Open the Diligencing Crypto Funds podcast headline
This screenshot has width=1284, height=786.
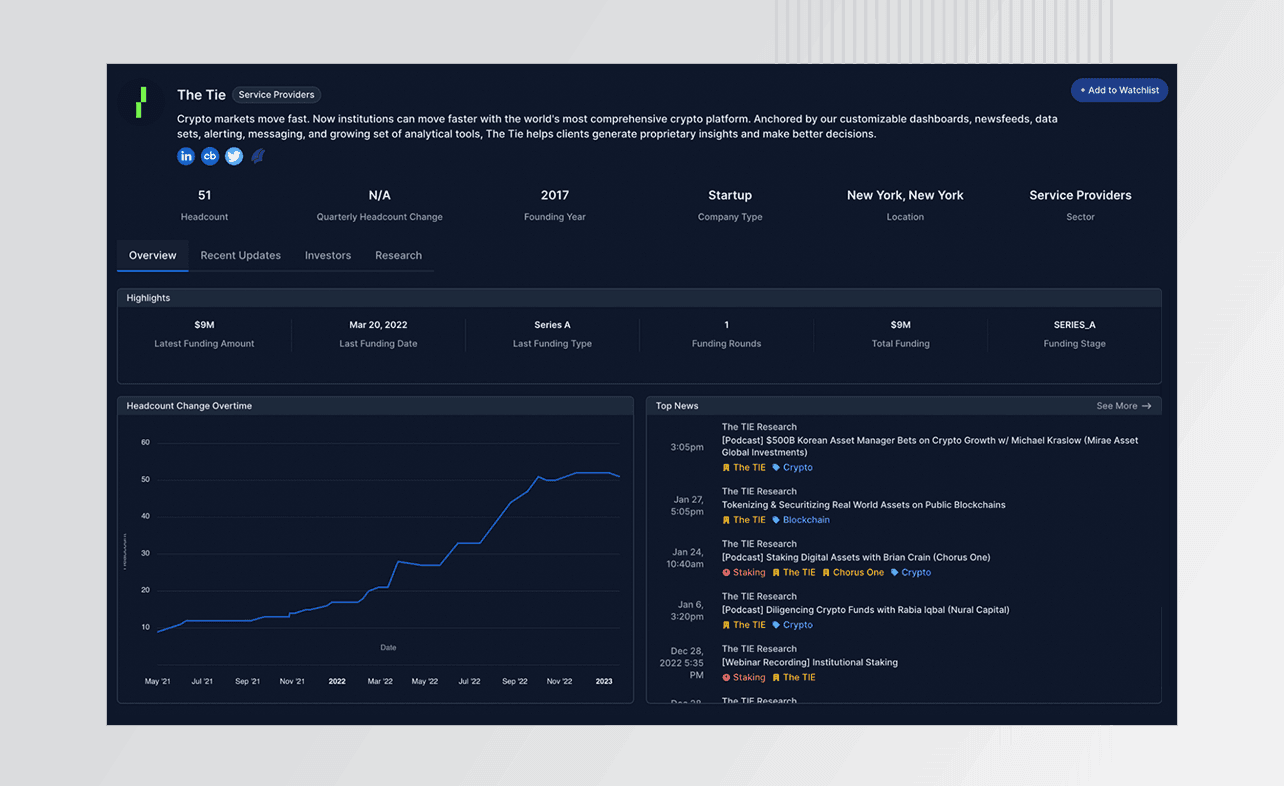click(865, 610)
